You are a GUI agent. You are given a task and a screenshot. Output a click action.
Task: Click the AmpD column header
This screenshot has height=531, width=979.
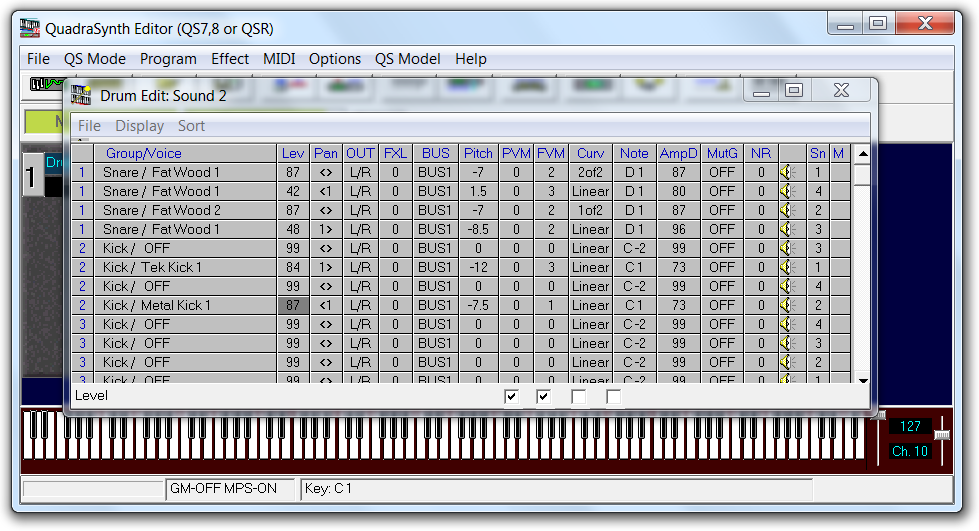pyautogui.click(x=678, y=154)
